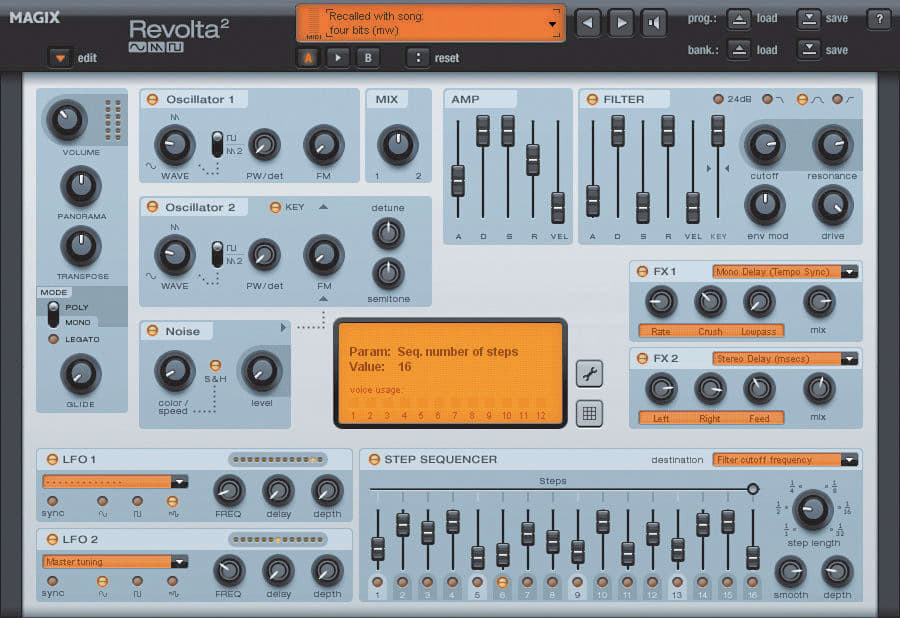Toggle Oscillator 1 power button
Image resolution: width=900 pixels, height=618 pixels.
coord(153,99)
